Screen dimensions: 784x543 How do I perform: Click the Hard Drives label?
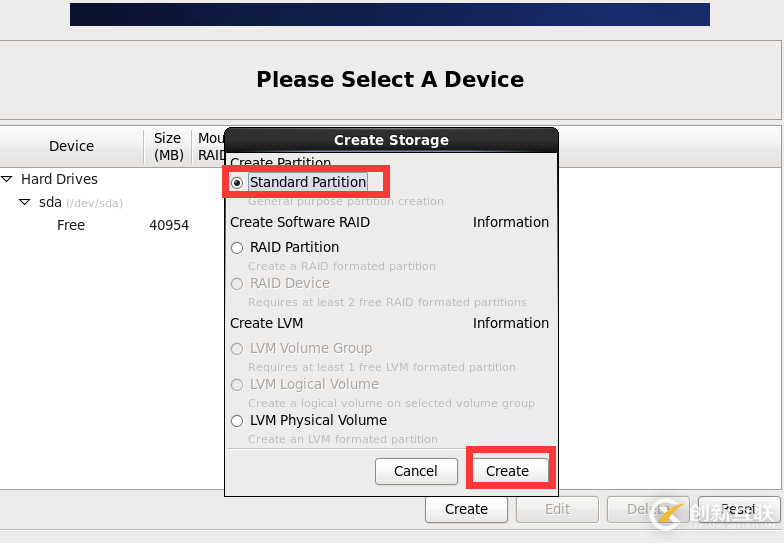(x=59, y=179)
